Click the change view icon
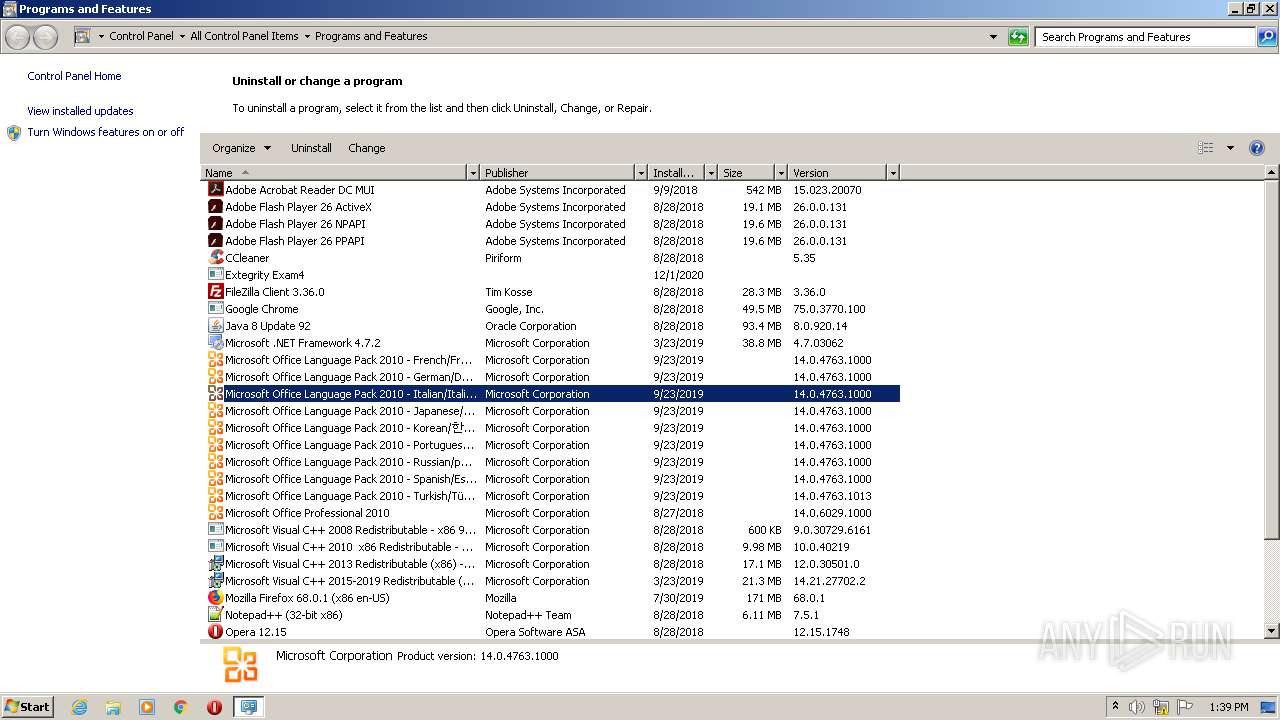This screenshot has width=1280, height=720. (x=1206, y=148)
